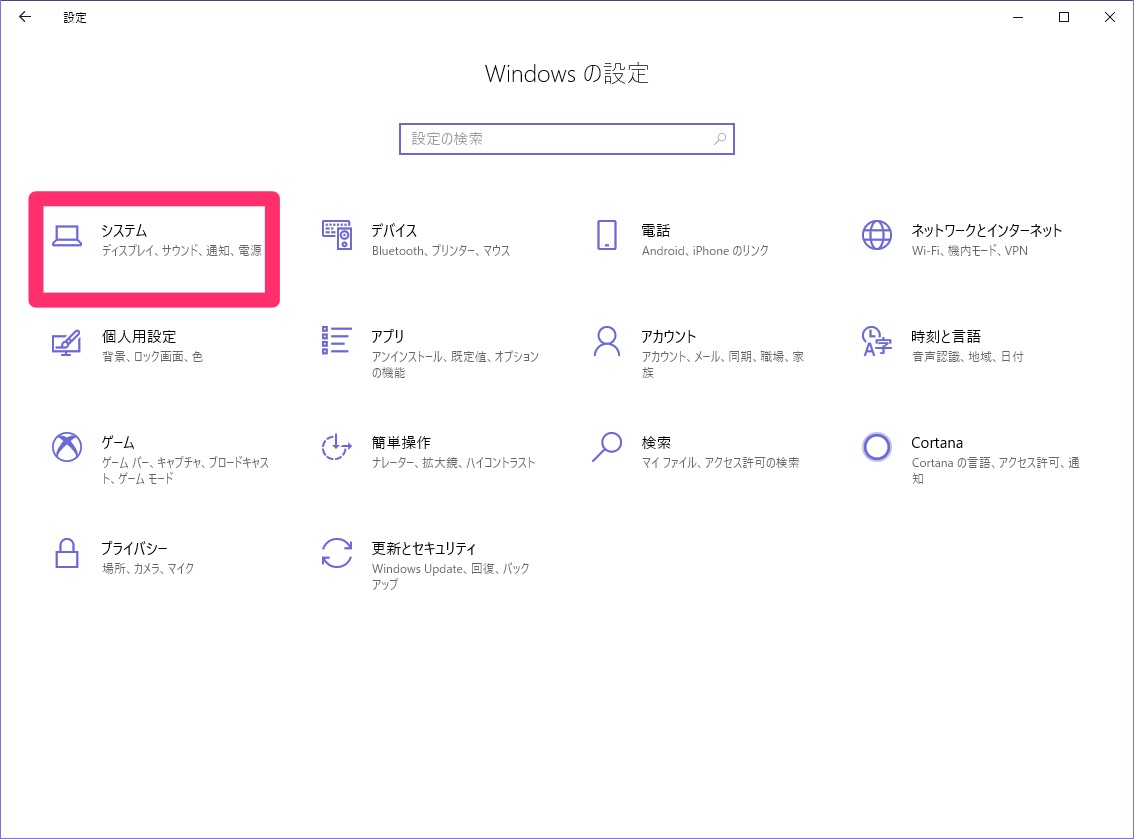Screen dimensions: 1134x839
Task: Open the 更新とセキュリティ title
Action: pos(424,548)
